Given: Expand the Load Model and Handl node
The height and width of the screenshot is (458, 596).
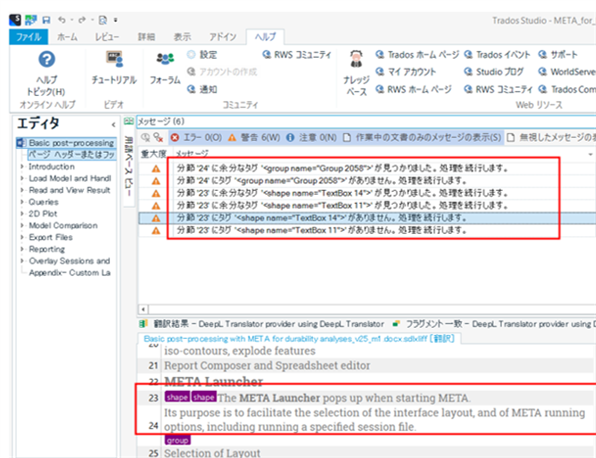Looking at the screenshot, I should 22,178.
